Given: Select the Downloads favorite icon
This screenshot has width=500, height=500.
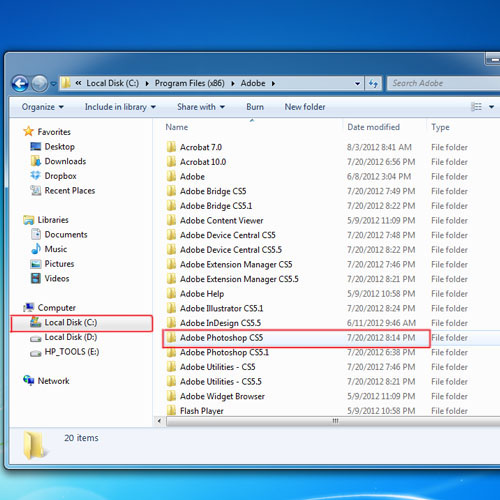Looking at the screenshot, I should (x=35, y=161).
